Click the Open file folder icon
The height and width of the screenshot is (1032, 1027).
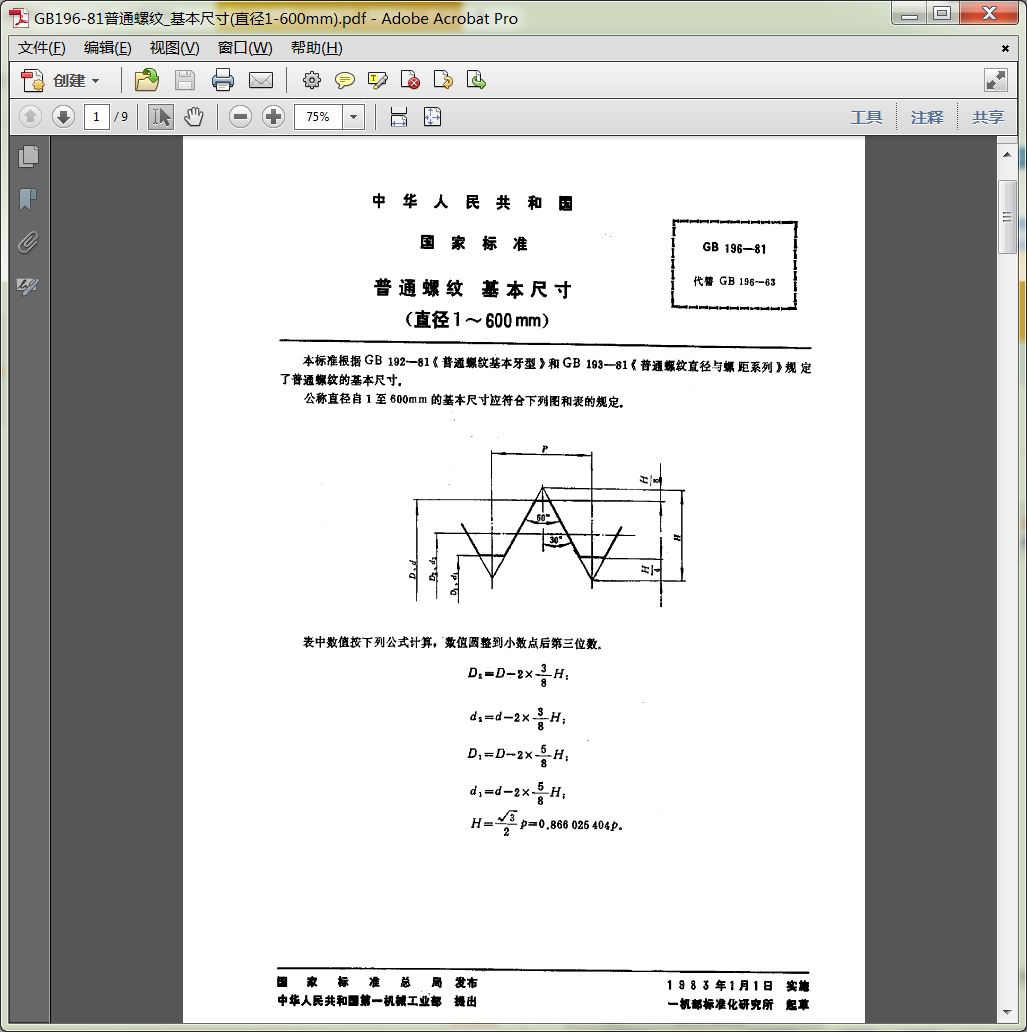click(147, 81)
